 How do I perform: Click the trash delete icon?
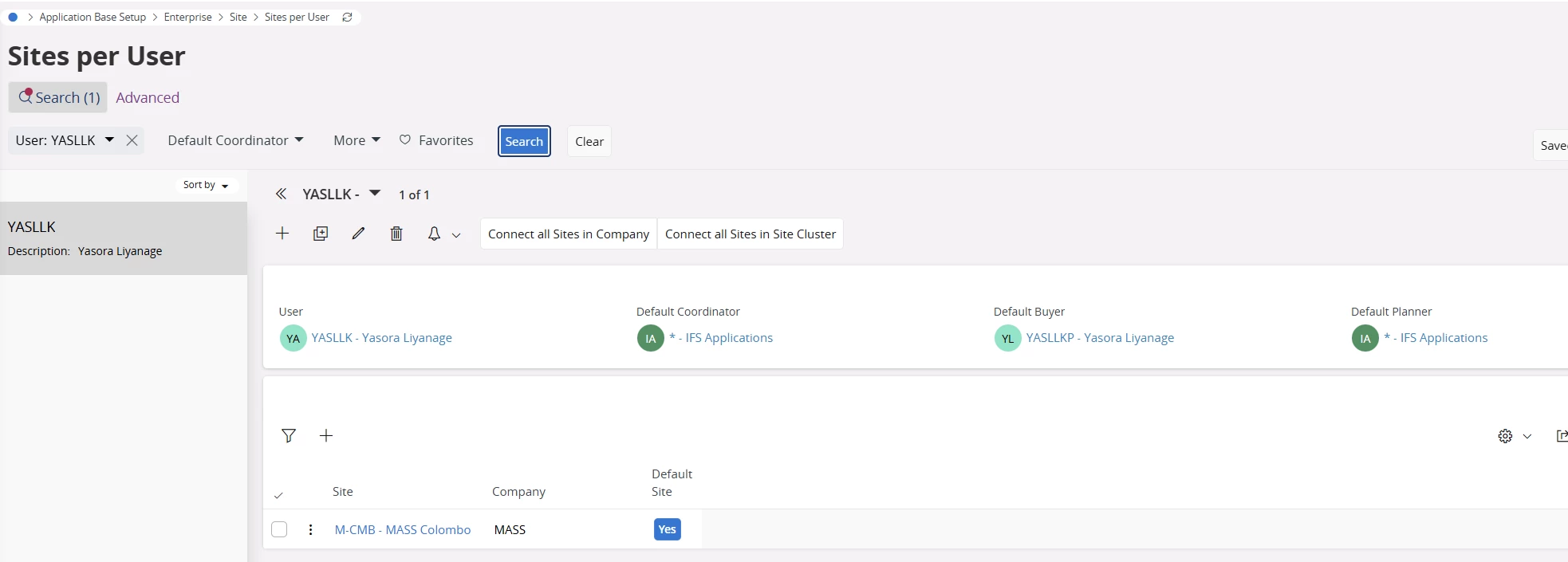click(396, 234)
